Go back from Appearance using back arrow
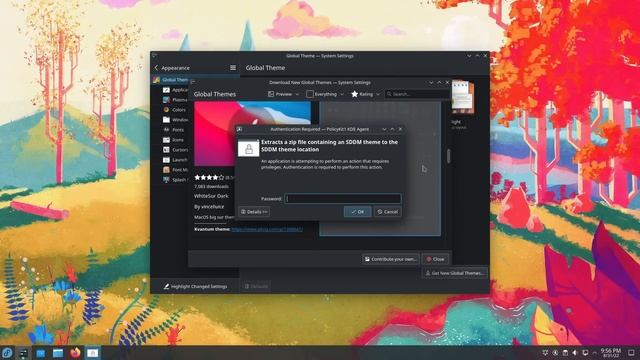 coord(156,68)
